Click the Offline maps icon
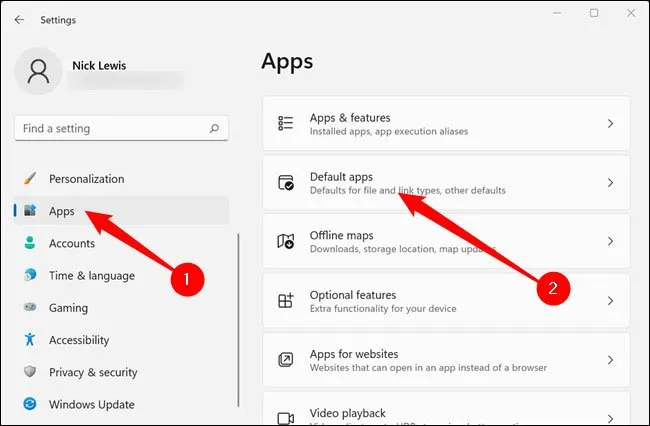 click(286, 241)
